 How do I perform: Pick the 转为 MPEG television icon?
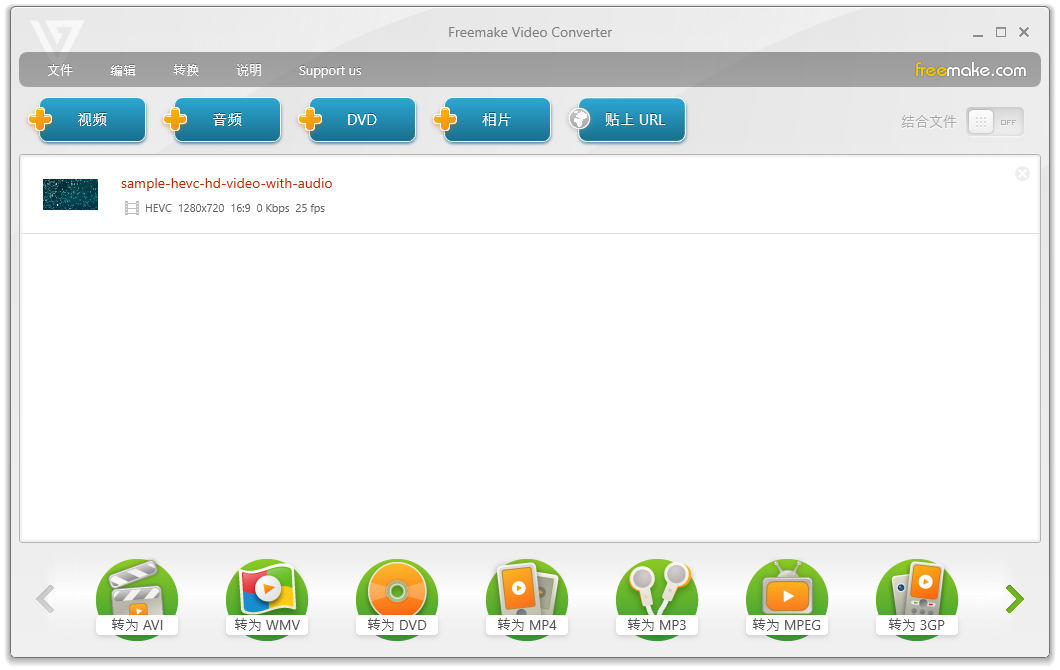[787, 598]
